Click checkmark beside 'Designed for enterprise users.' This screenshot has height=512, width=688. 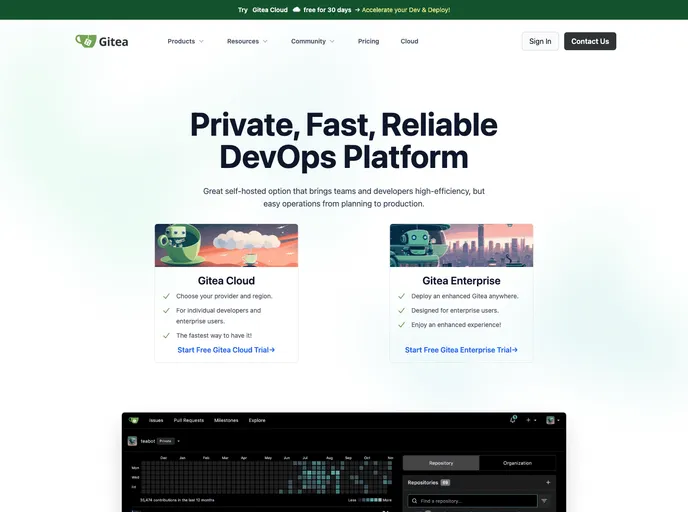click(401, 311)
